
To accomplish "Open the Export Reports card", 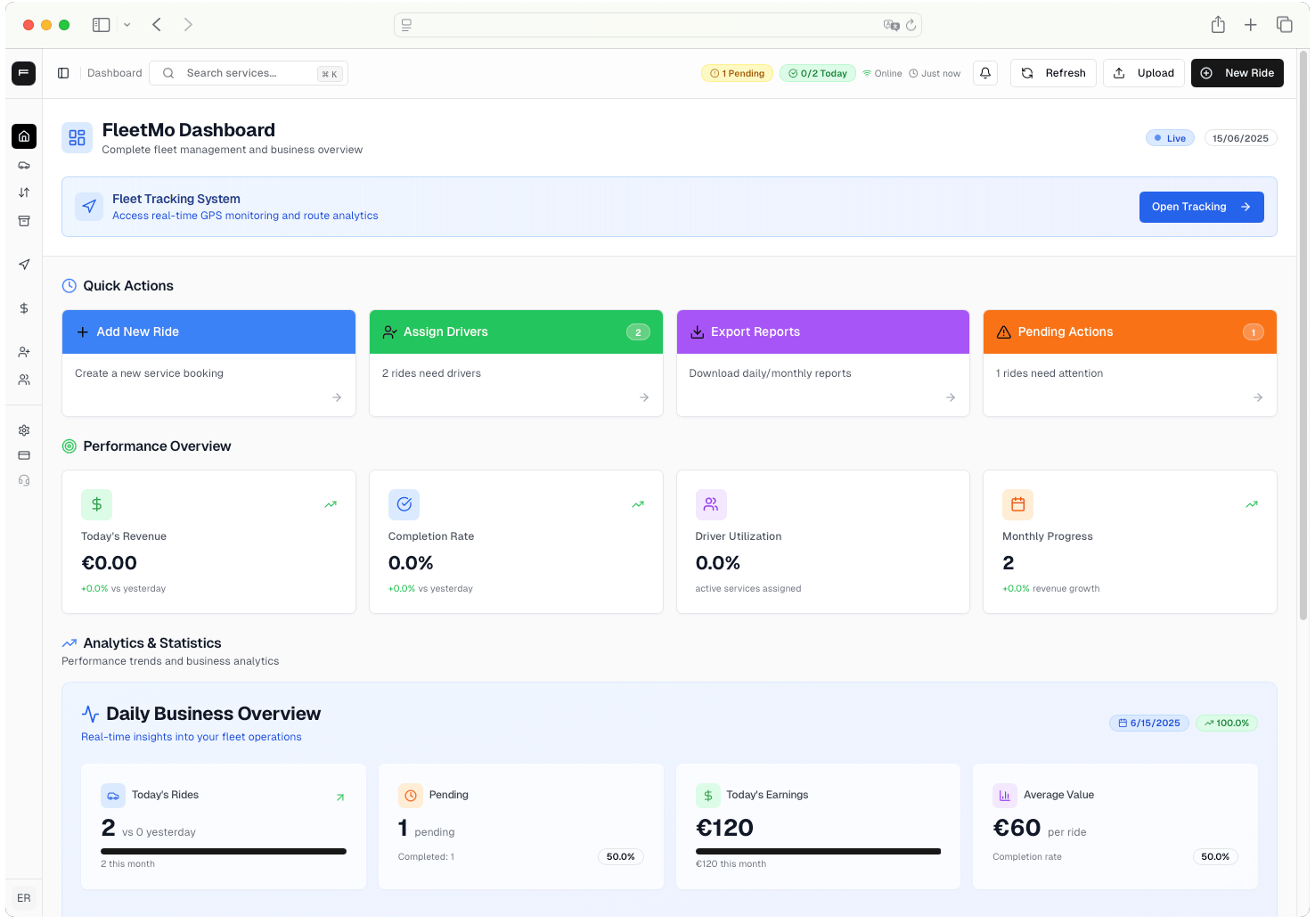I will point(823,363).
